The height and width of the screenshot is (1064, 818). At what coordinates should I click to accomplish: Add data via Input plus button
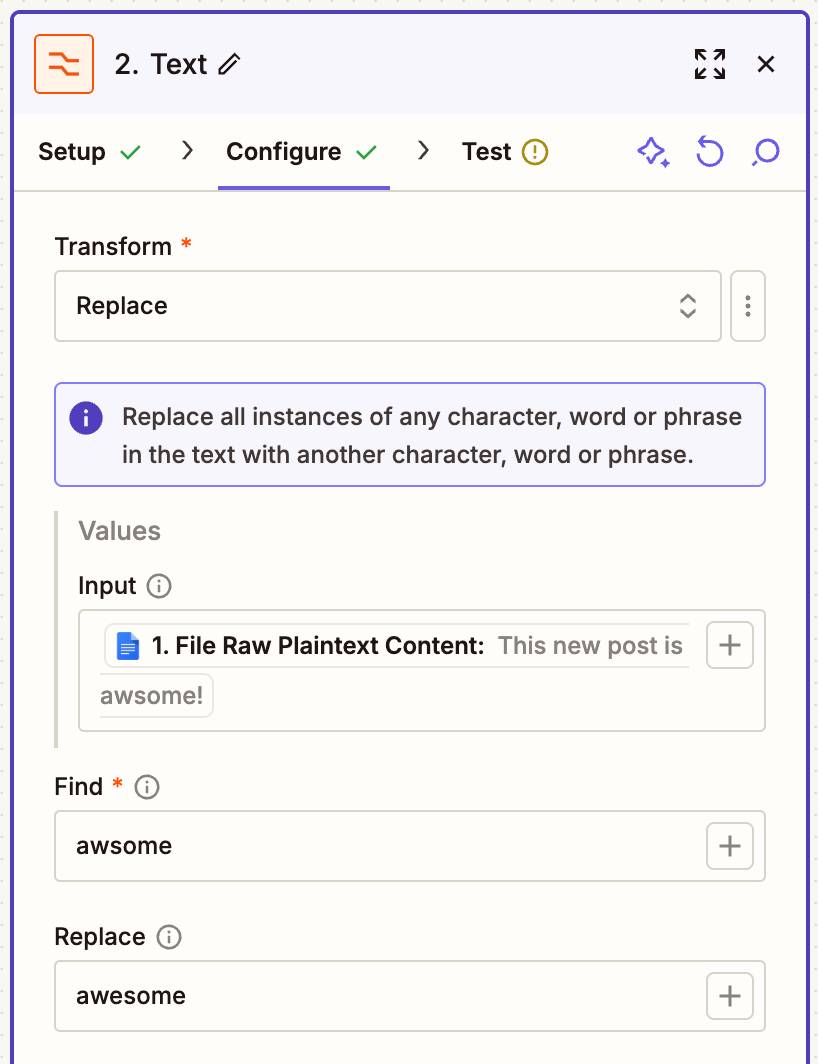tap(730, 645)
